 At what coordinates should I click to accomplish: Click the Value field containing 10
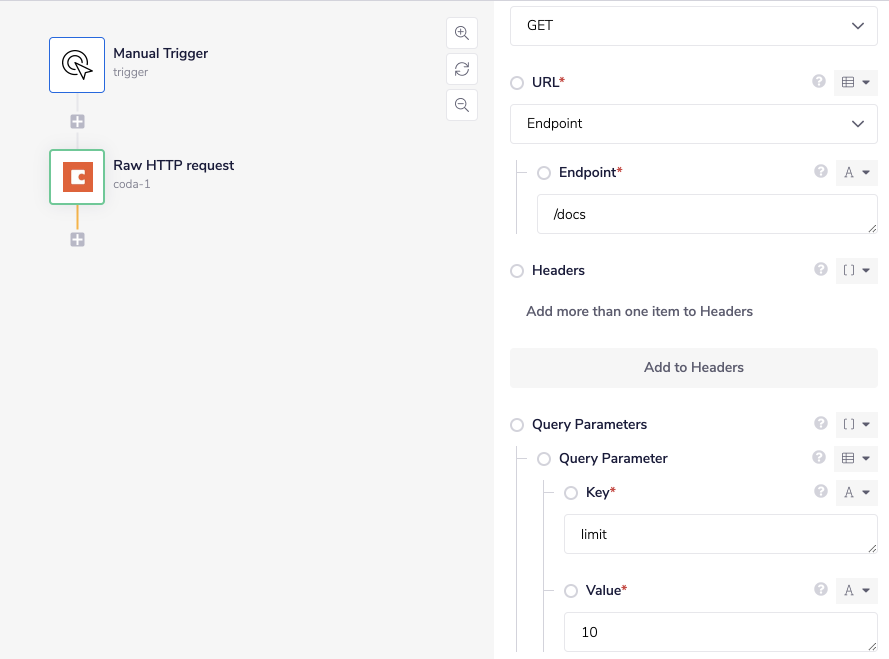(720, 632)
